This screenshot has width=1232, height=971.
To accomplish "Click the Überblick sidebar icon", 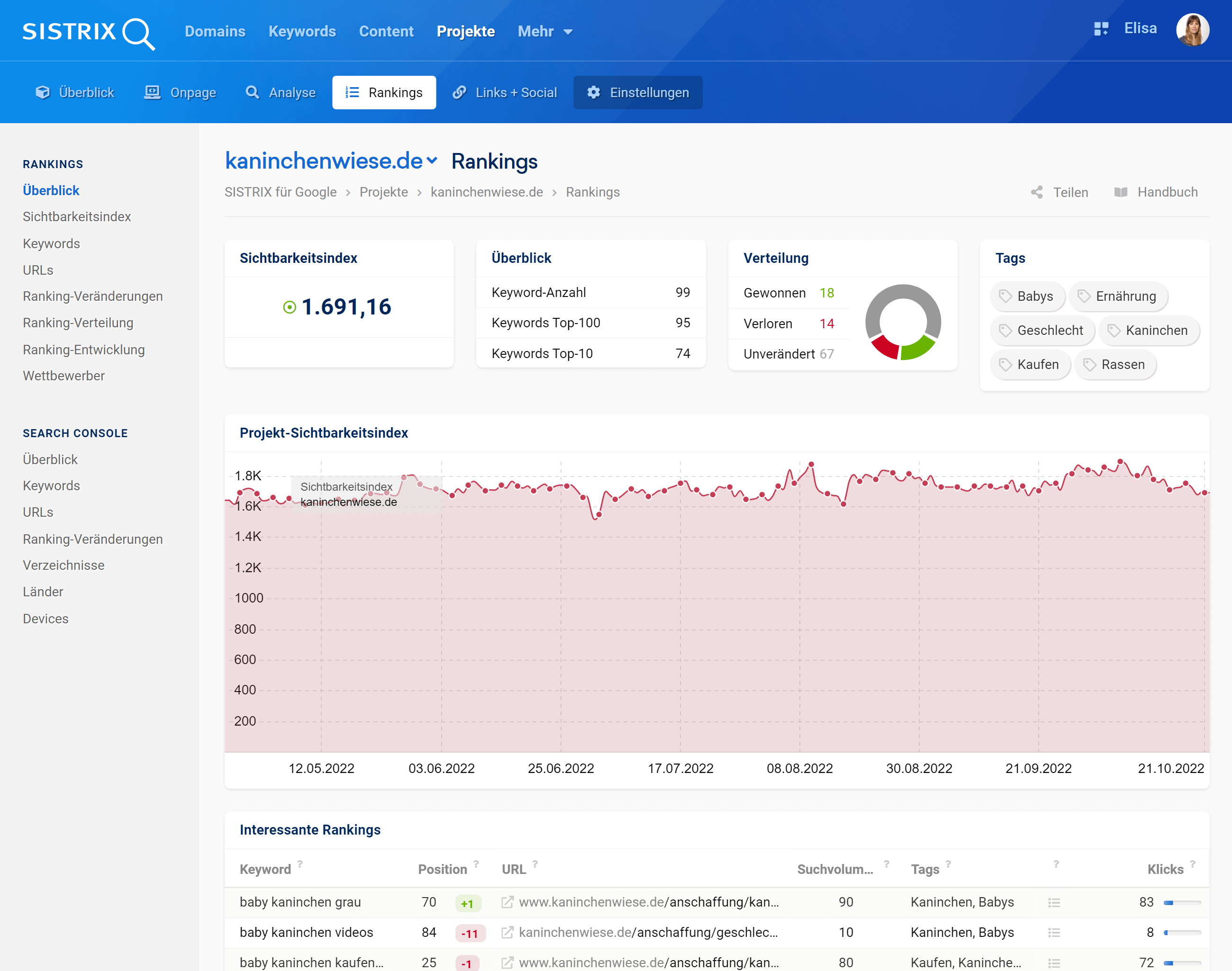I will 51,190.
